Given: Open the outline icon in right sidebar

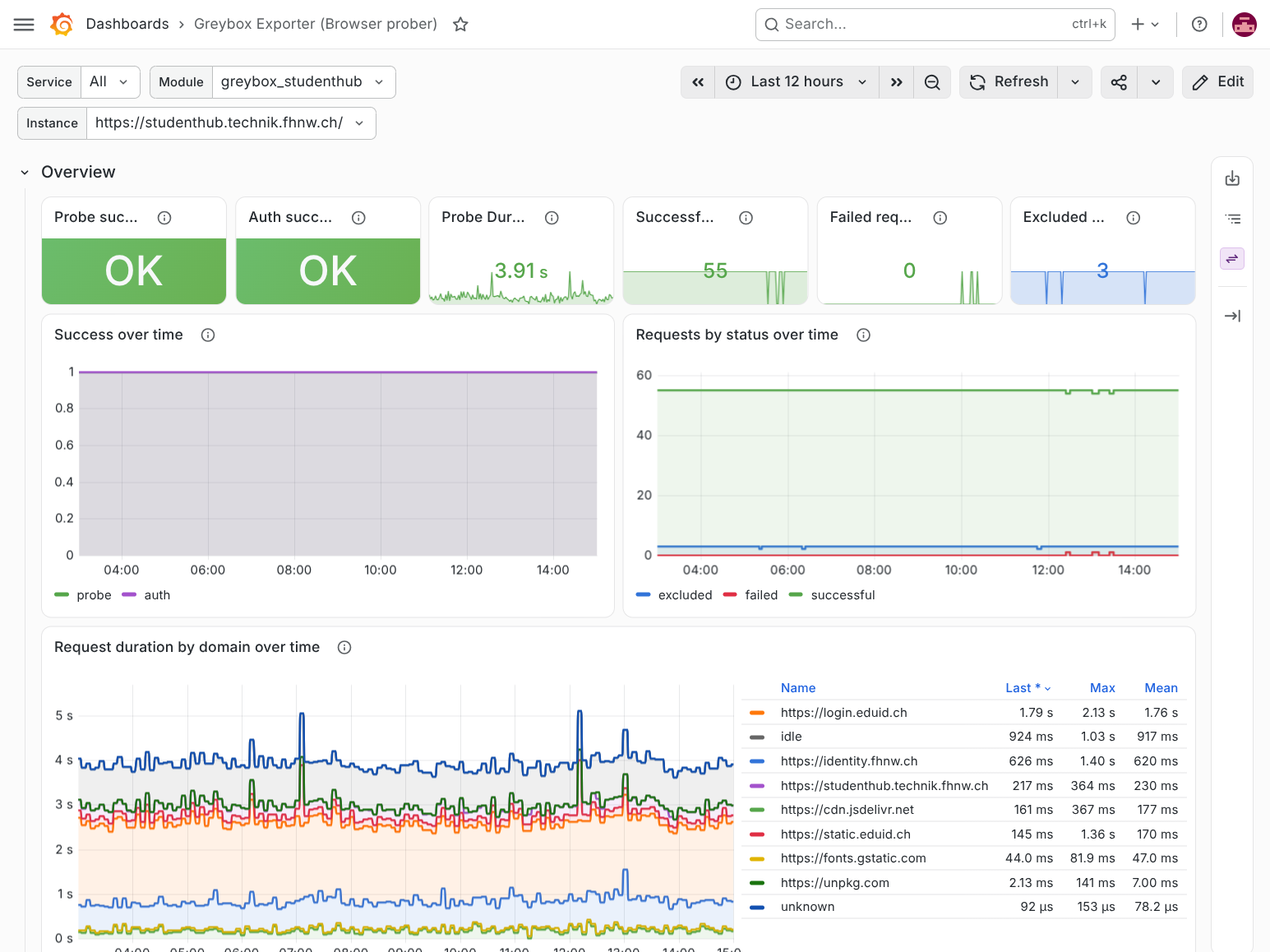Looking at the screenshot, I should pyautogui.click(x=1232, y=219).
